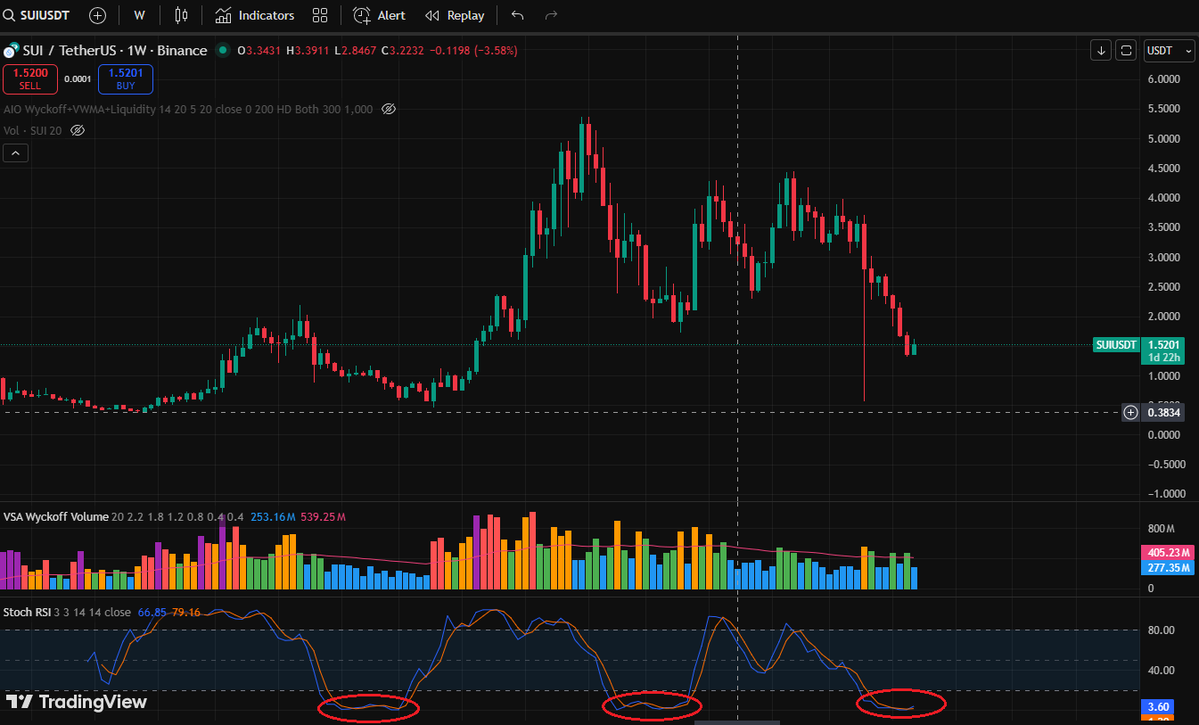Image resolution: width=1199 pixels, height=725 pixels.
Task: Click the 80.00 Stoch RSI axis label
Action: coord(1161,630)
